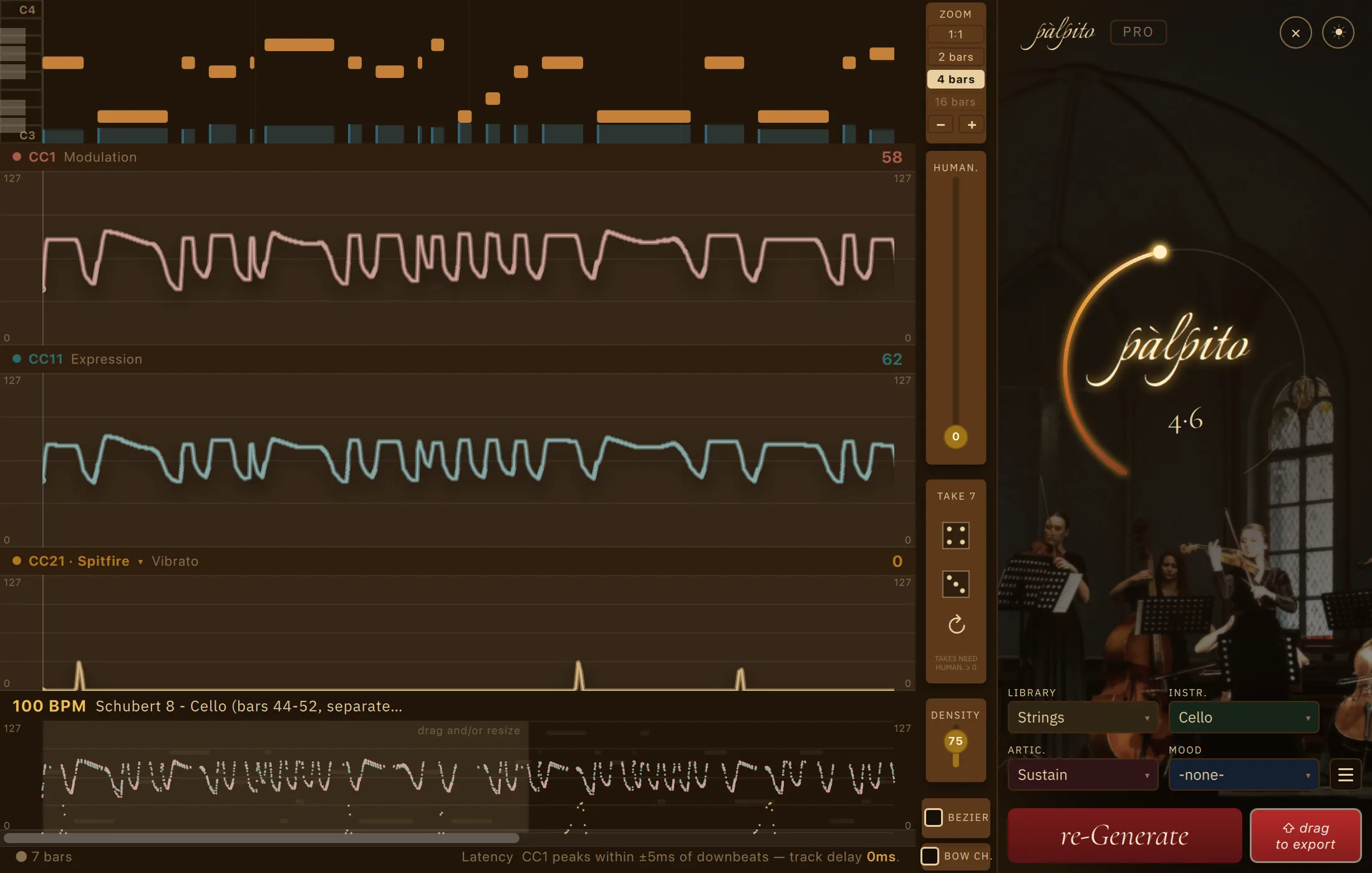Click the PRO badge
The image size is (1372, 873).
click(x=1138, y=32)
